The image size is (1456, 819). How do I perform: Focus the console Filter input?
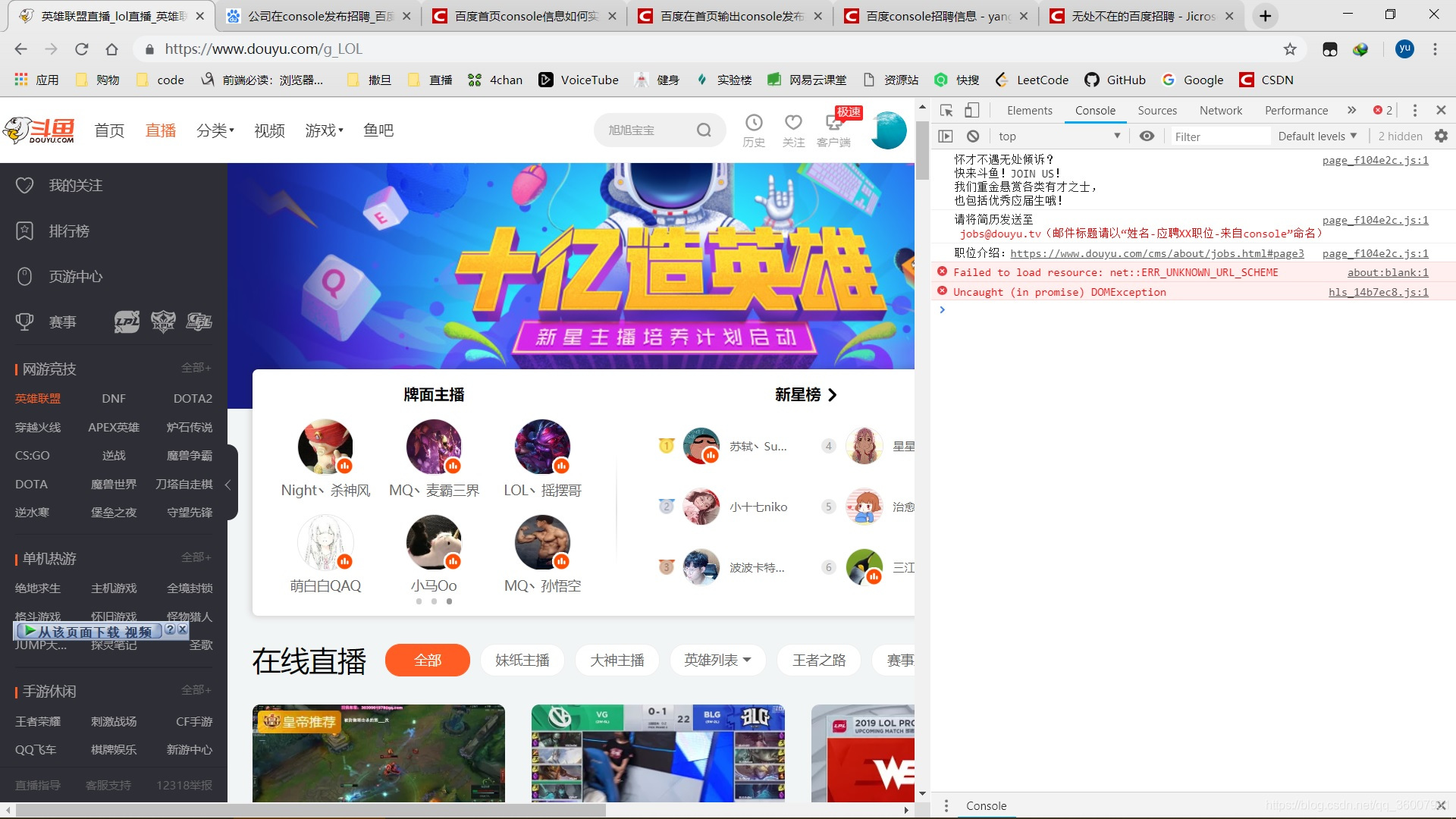1219,136
